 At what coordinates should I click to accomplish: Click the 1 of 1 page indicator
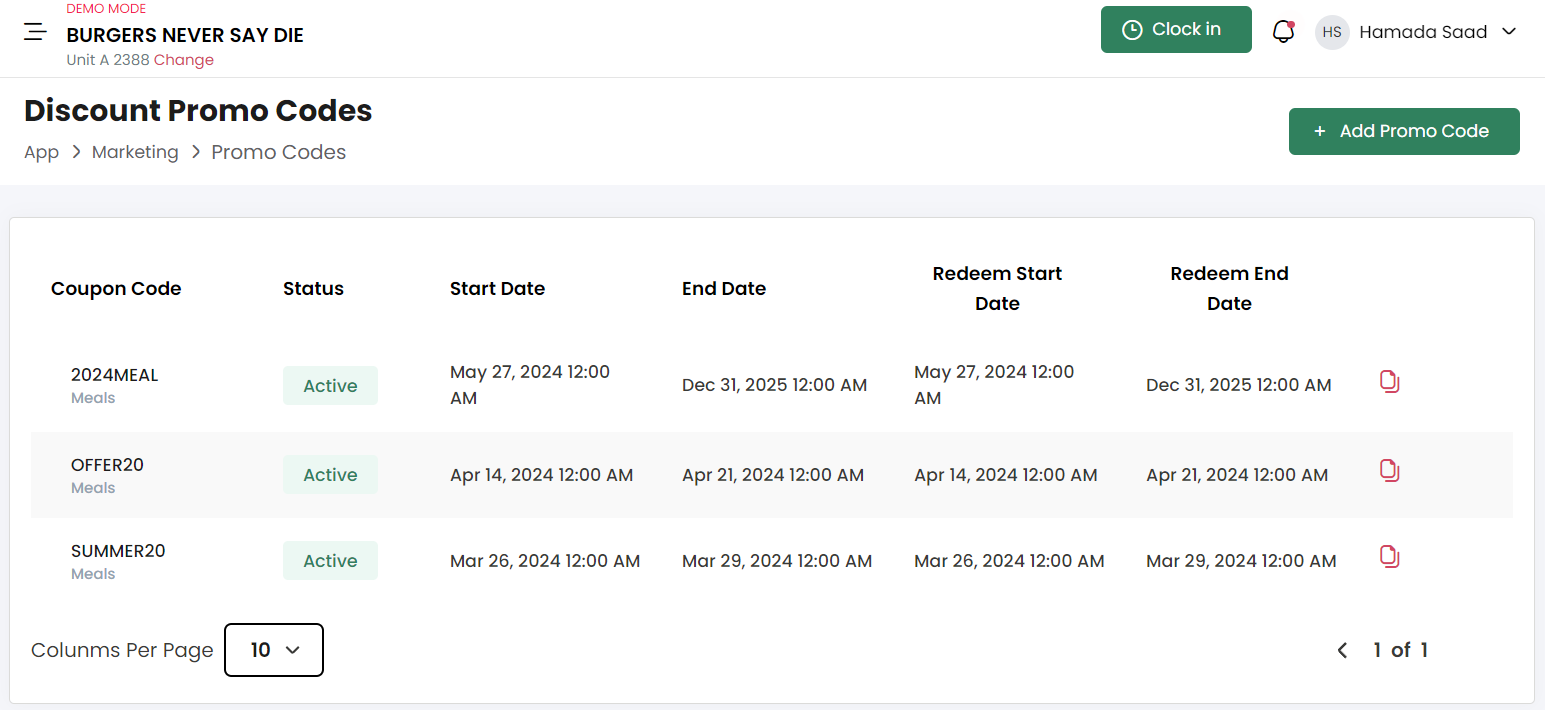pyautogui.click(x=1400, y=650)
